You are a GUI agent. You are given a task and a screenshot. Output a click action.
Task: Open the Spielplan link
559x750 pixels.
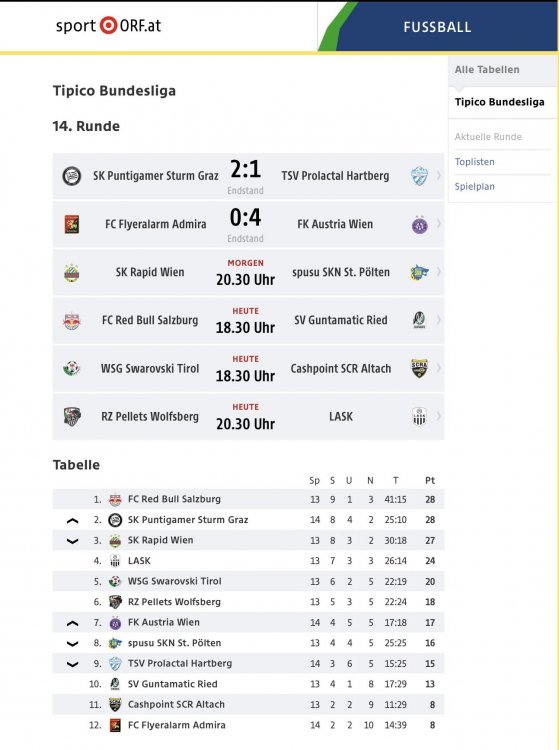[x=474, y=187]
